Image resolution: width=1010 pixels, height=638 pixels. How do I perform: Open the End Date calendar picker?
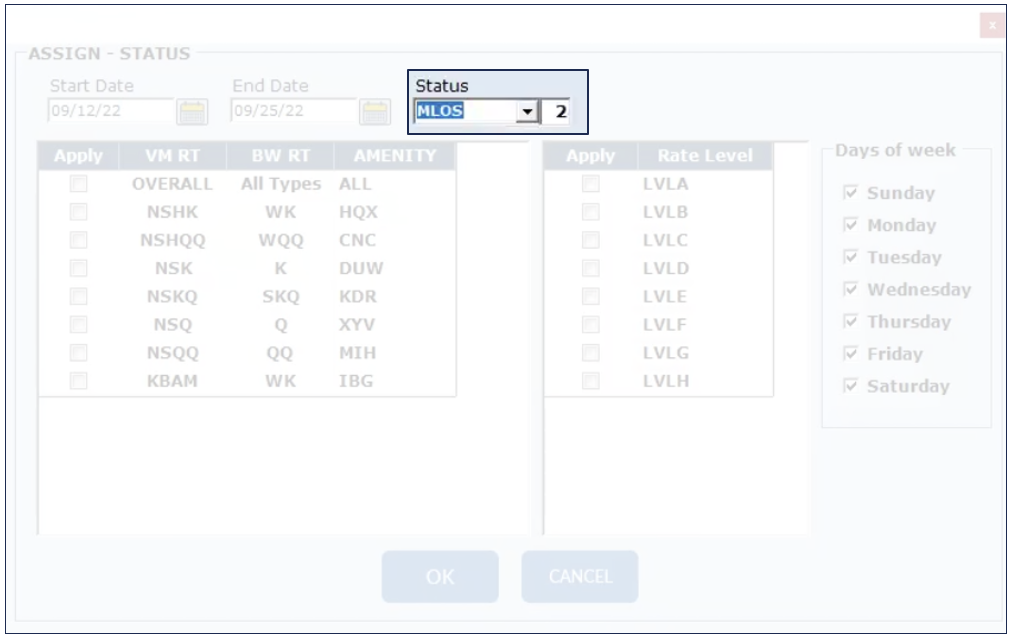(375, 111)
